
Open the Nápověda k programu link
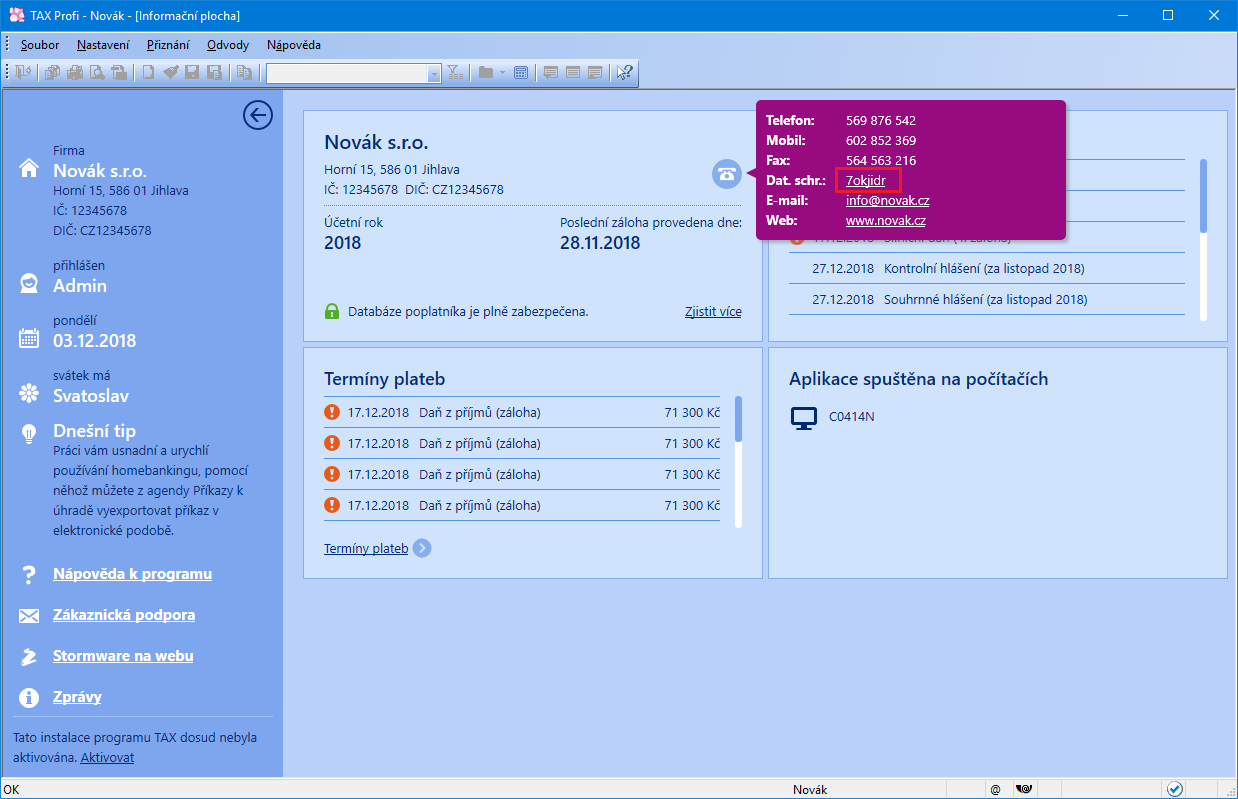click(132, 574)
